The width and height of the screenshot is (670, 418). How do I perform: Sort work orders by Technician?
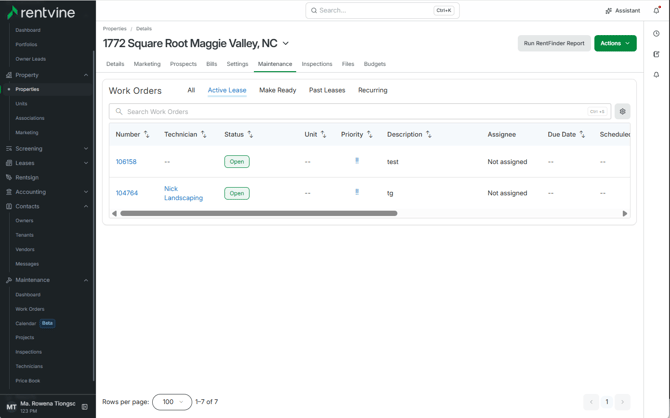(x=204, y=134)
